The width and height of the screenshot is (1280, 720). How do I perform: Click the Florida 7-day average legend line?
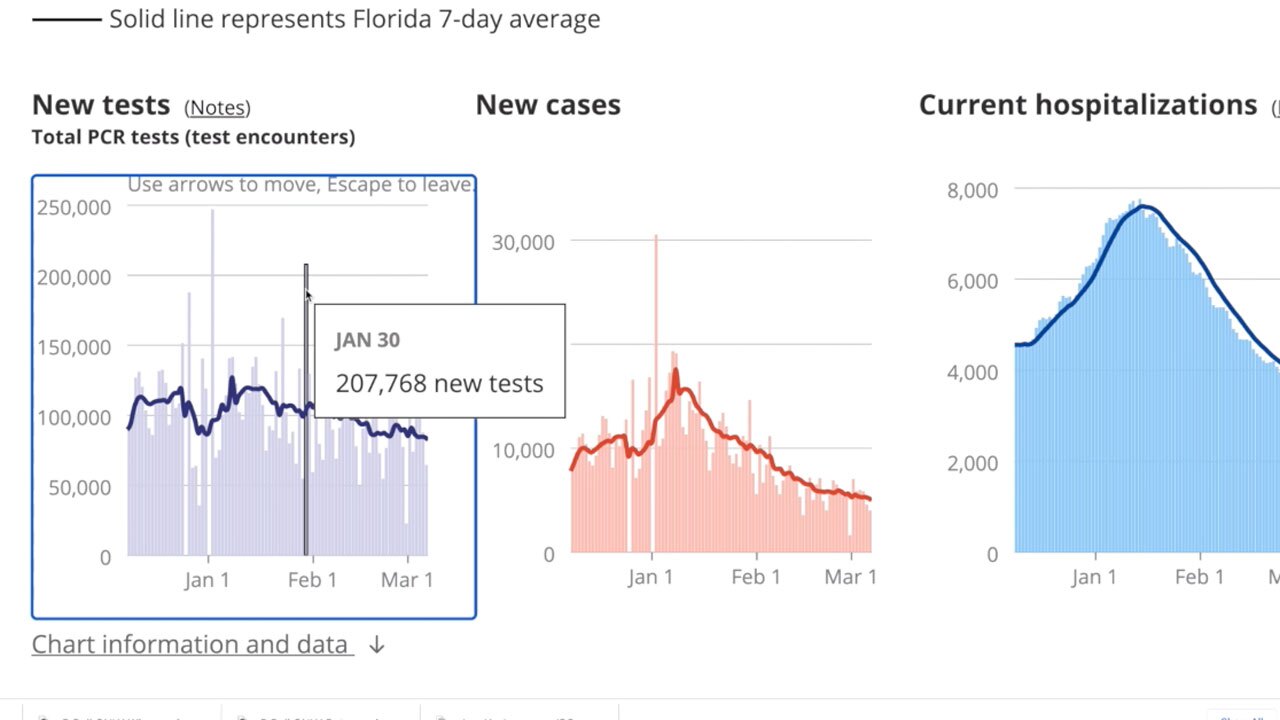click(x=65, y=18)
